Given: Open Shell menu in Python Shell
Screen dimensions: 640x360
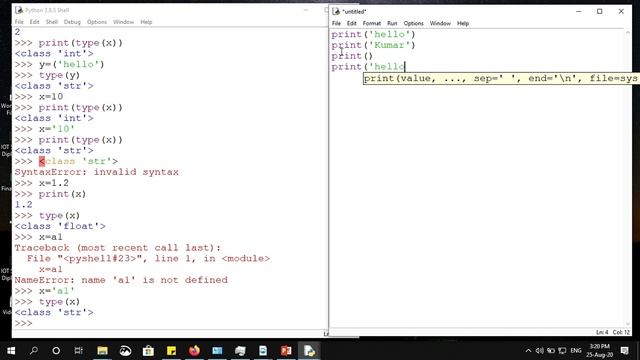Looking at the screenshot, I should click(51, 22).
